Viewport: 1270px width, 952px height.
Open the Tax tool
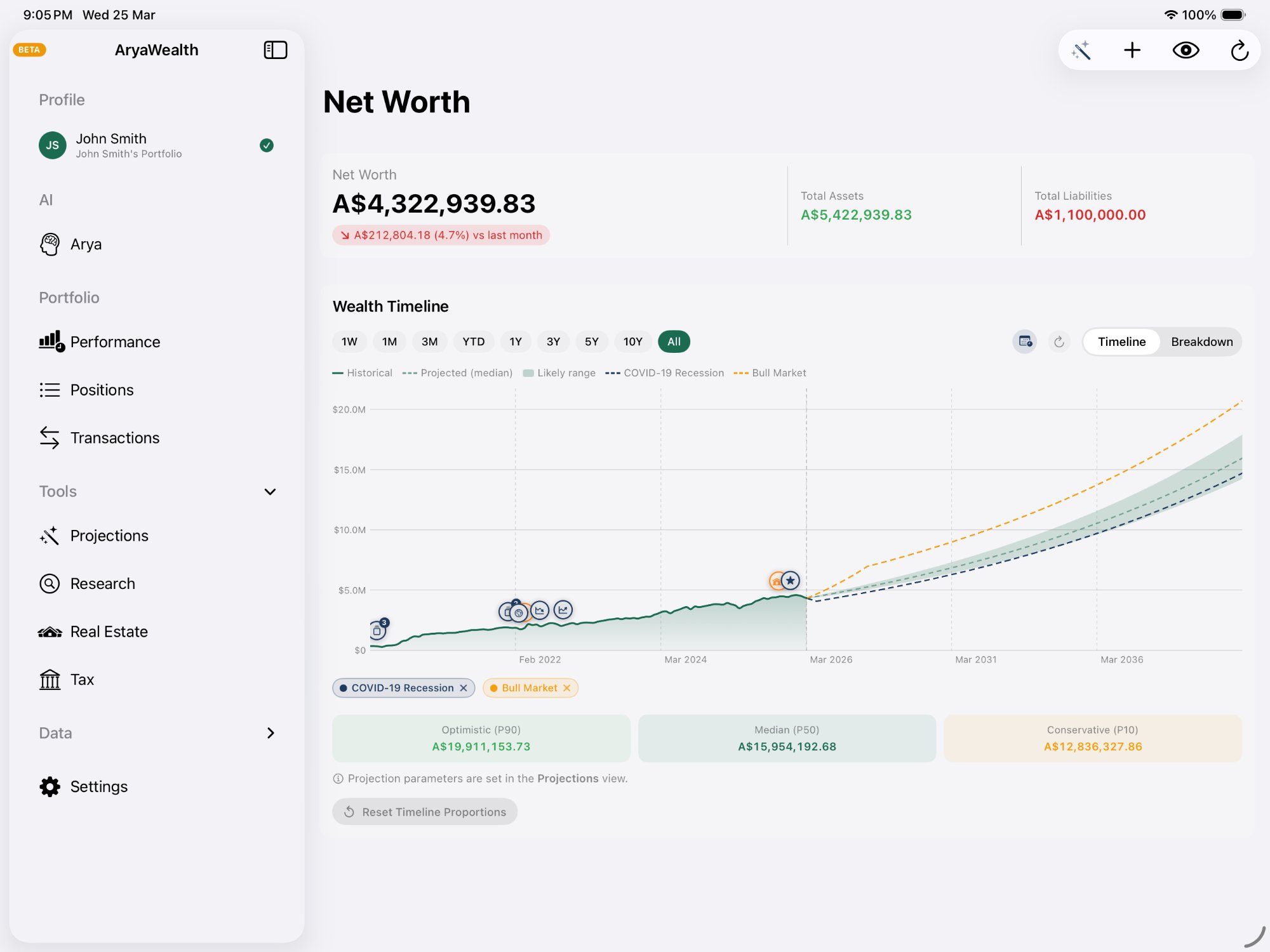83,679
